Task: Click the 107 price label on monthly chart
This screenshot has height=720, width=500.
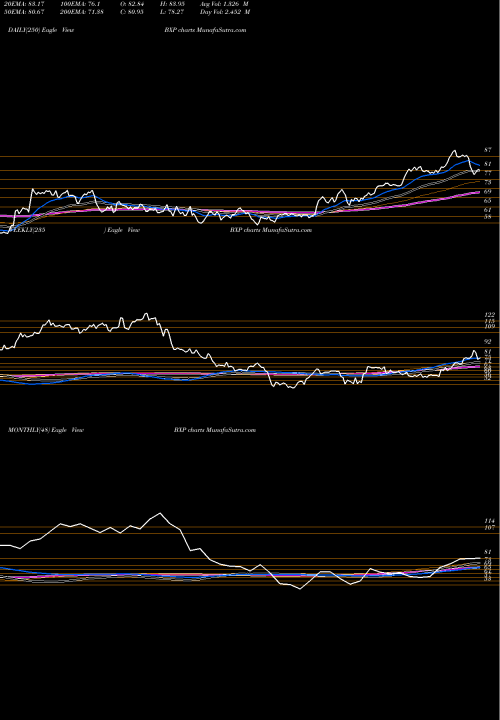Action: coord(489,528)
